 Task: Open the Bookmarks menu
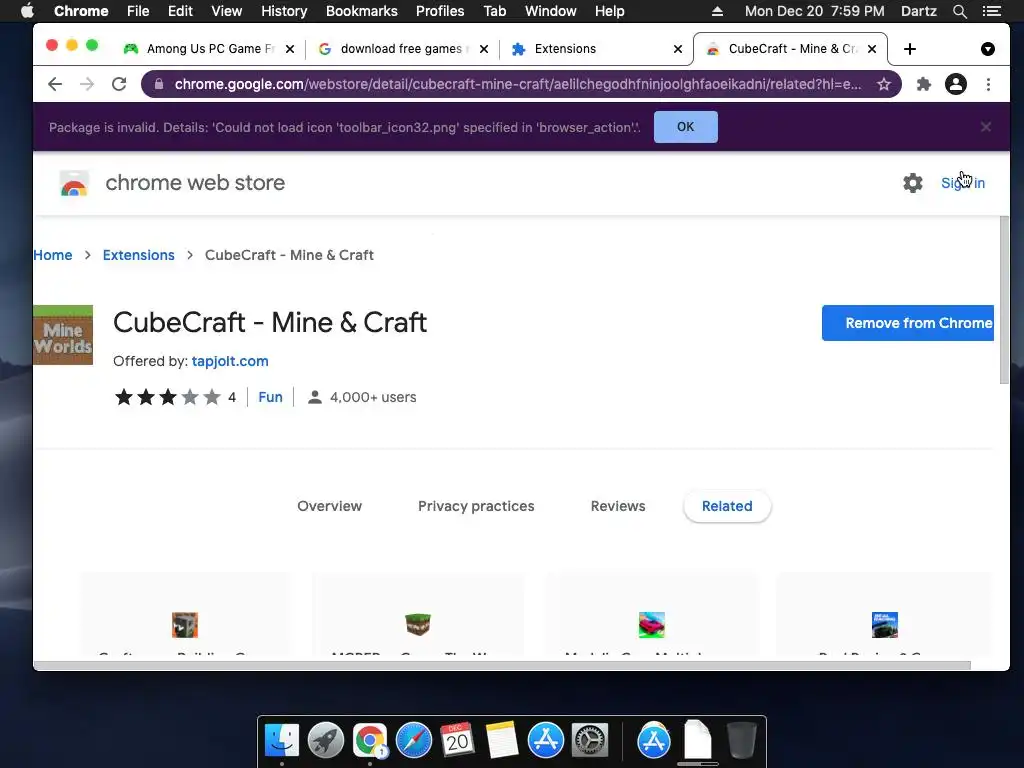pyautogui.click(x=362, y=11)
